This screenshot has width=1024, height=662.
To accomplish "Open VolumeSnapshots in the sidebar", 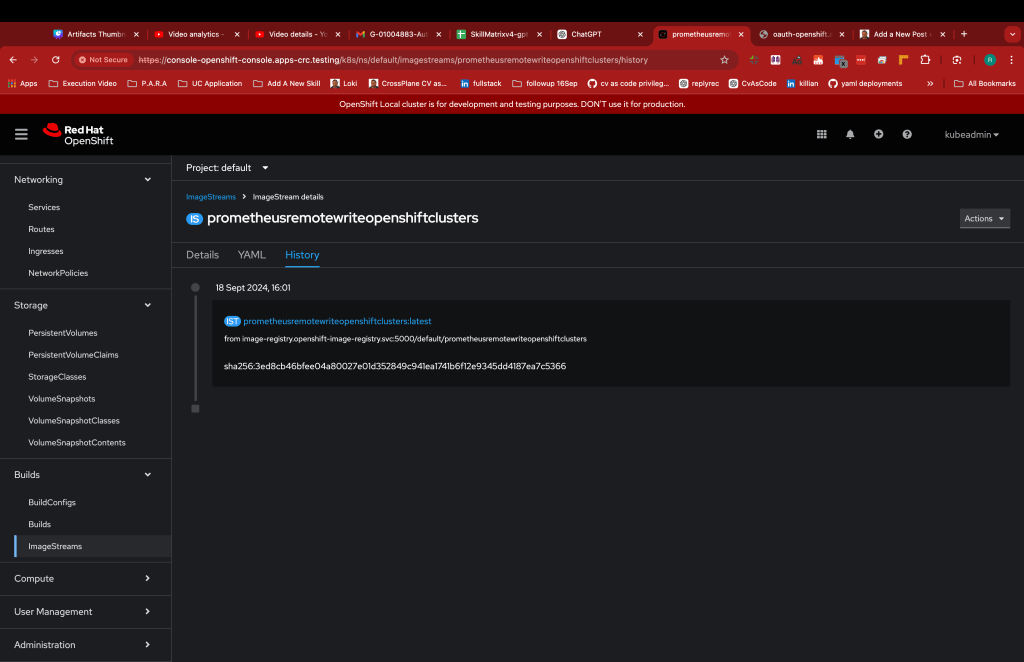I will [x=61, y=399].
